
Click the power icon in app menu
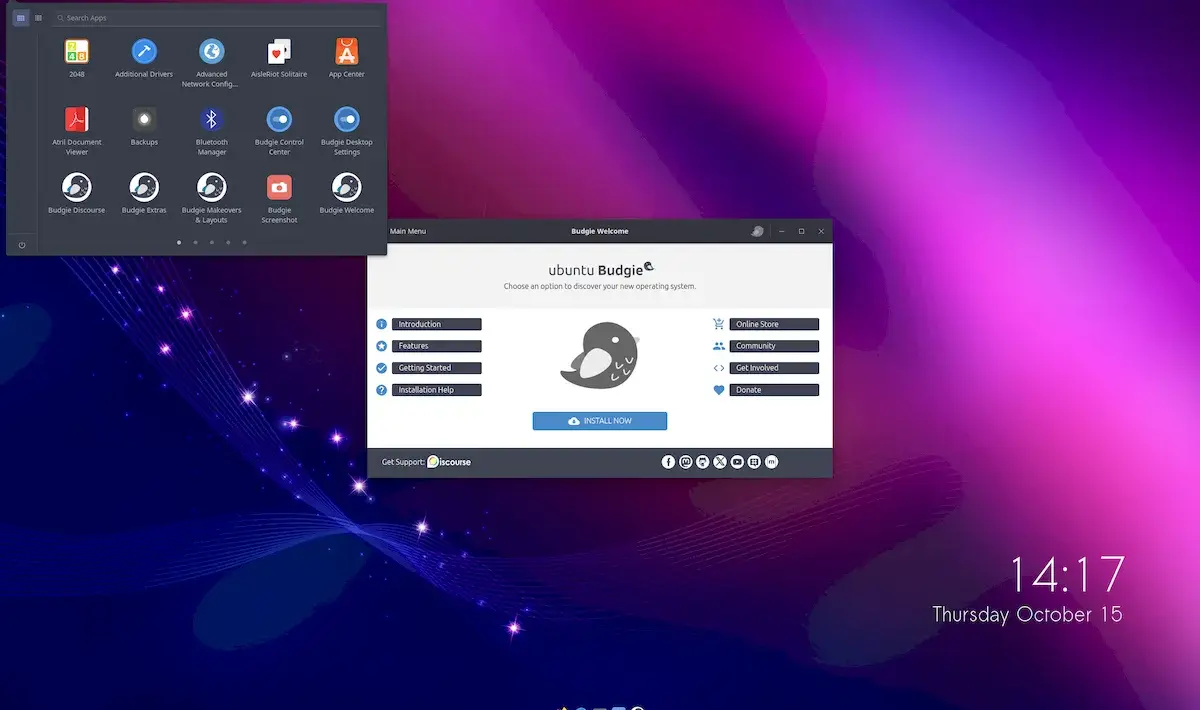click(21, 244)
